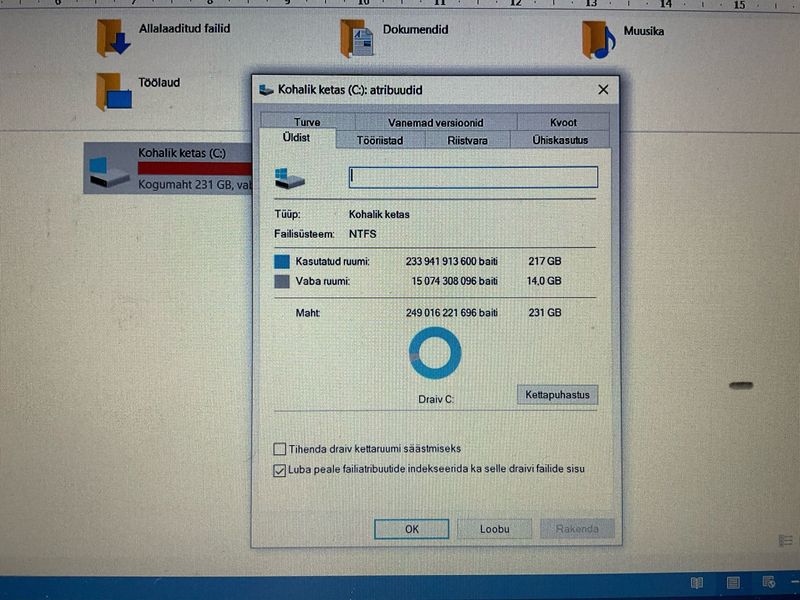Screen dimensions: 800x600
Task: Switch to the Kvoot tab
Action: [x=563, y=122]
